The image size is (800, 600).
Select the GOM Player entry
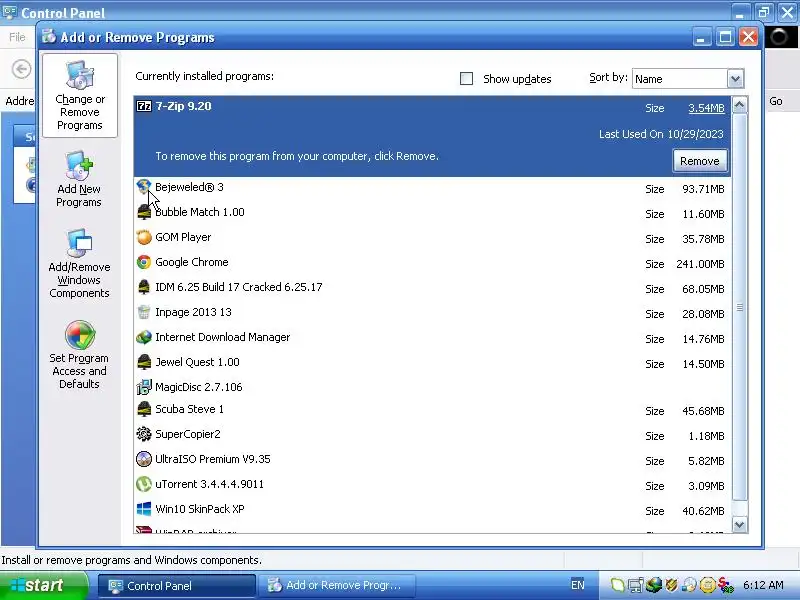pos(432,238)
